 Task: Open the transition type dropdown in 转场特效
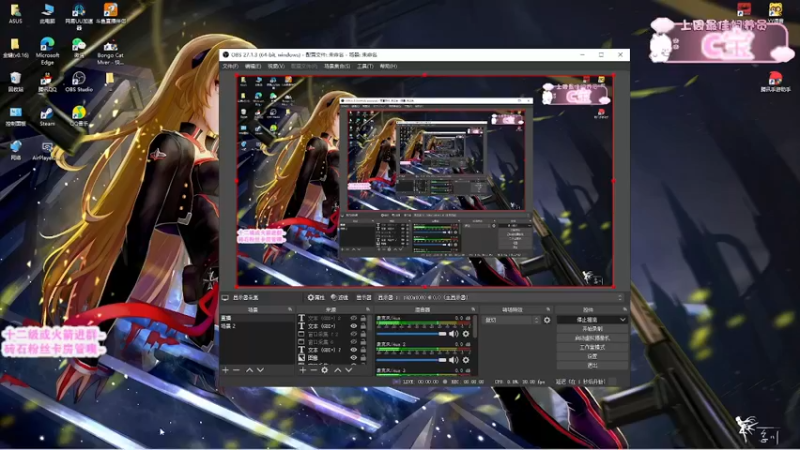pos(512,320)
